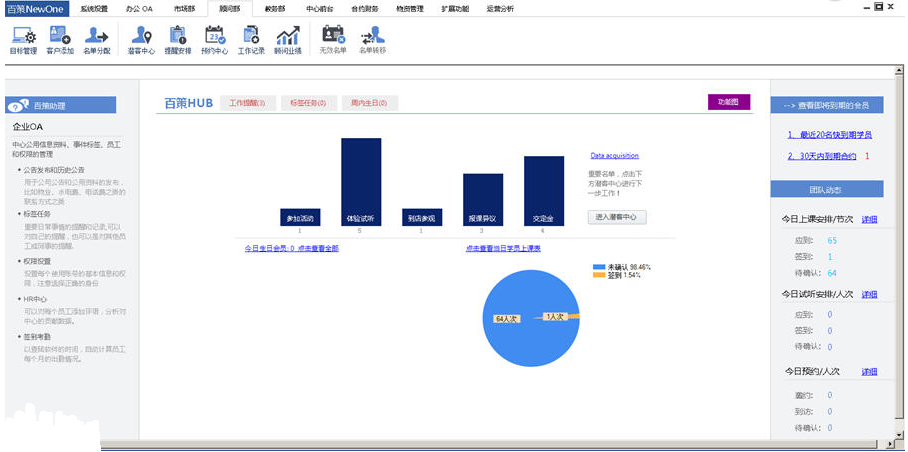Open the 教务部 tab
This screenshot has height=452, width=908.
coord(274,9)
